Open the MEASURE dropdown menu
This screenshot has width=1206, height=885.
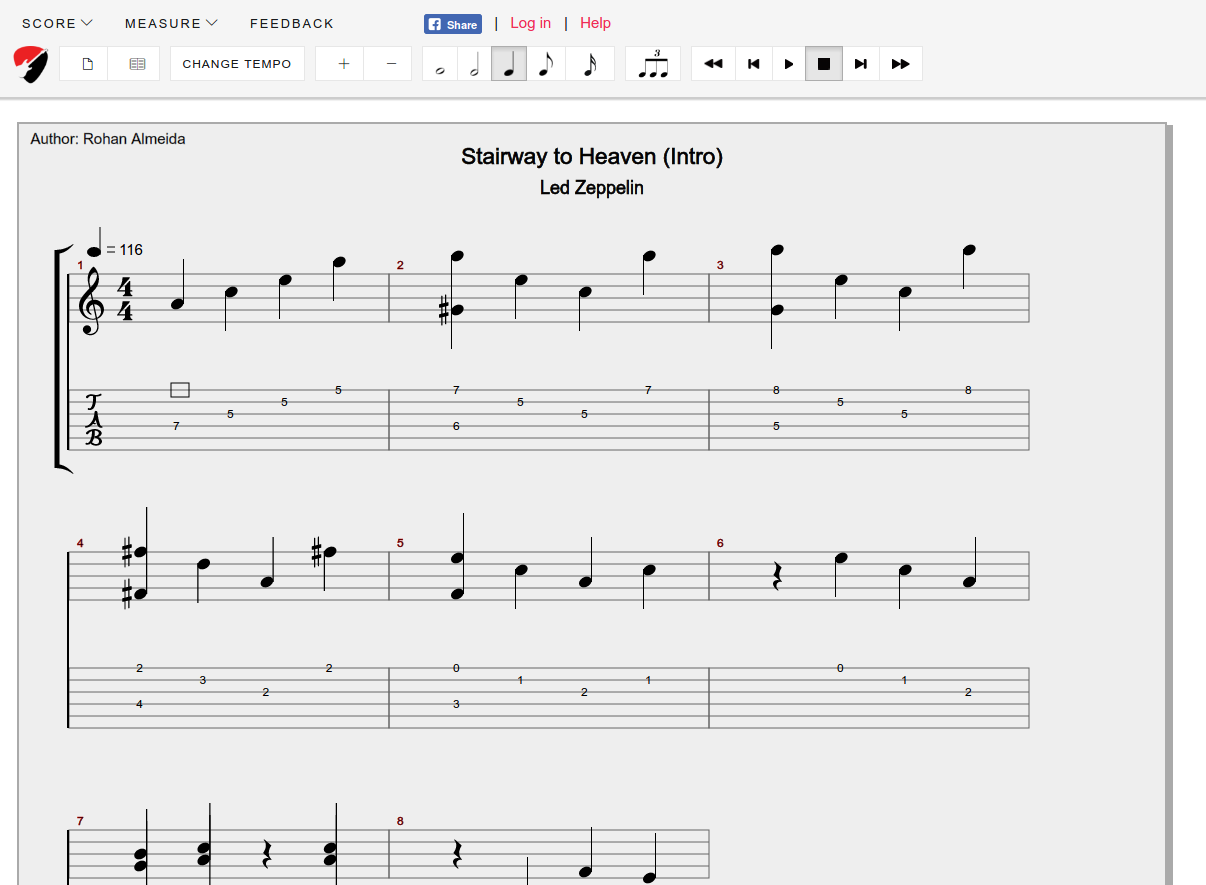171,23
